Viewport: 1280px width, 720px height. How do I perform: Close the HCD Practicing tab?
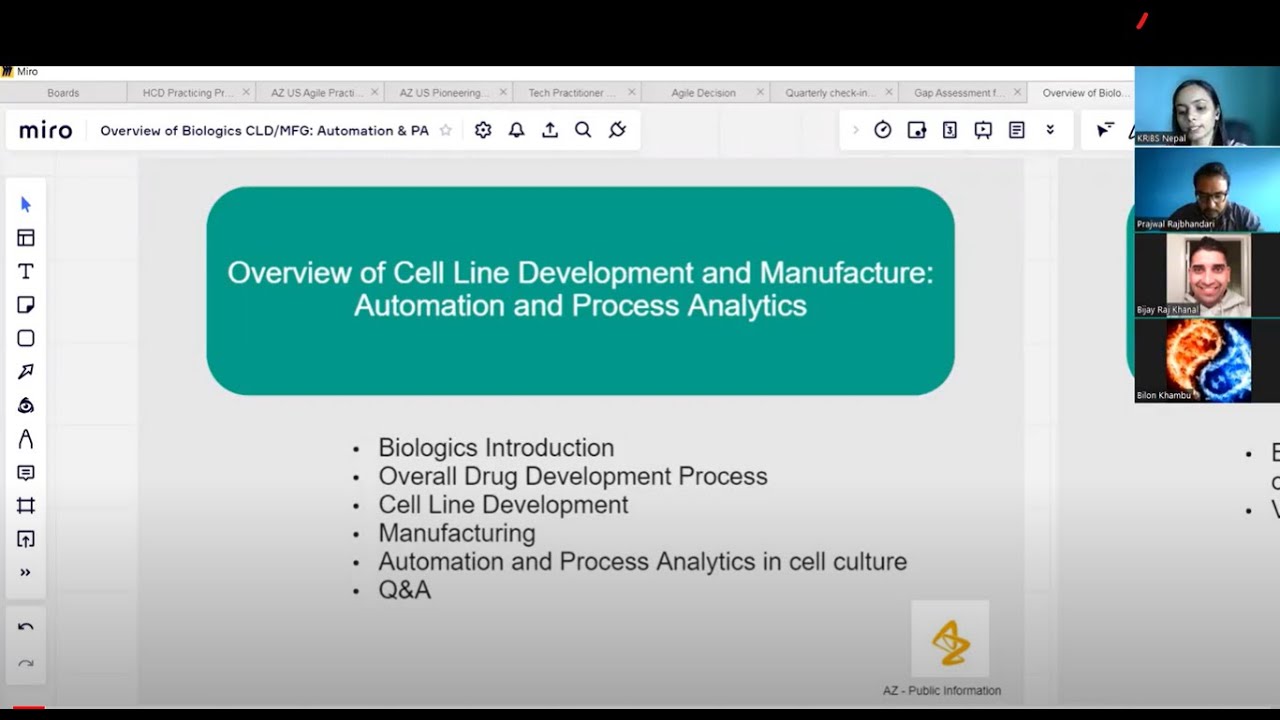coord(246,93)
